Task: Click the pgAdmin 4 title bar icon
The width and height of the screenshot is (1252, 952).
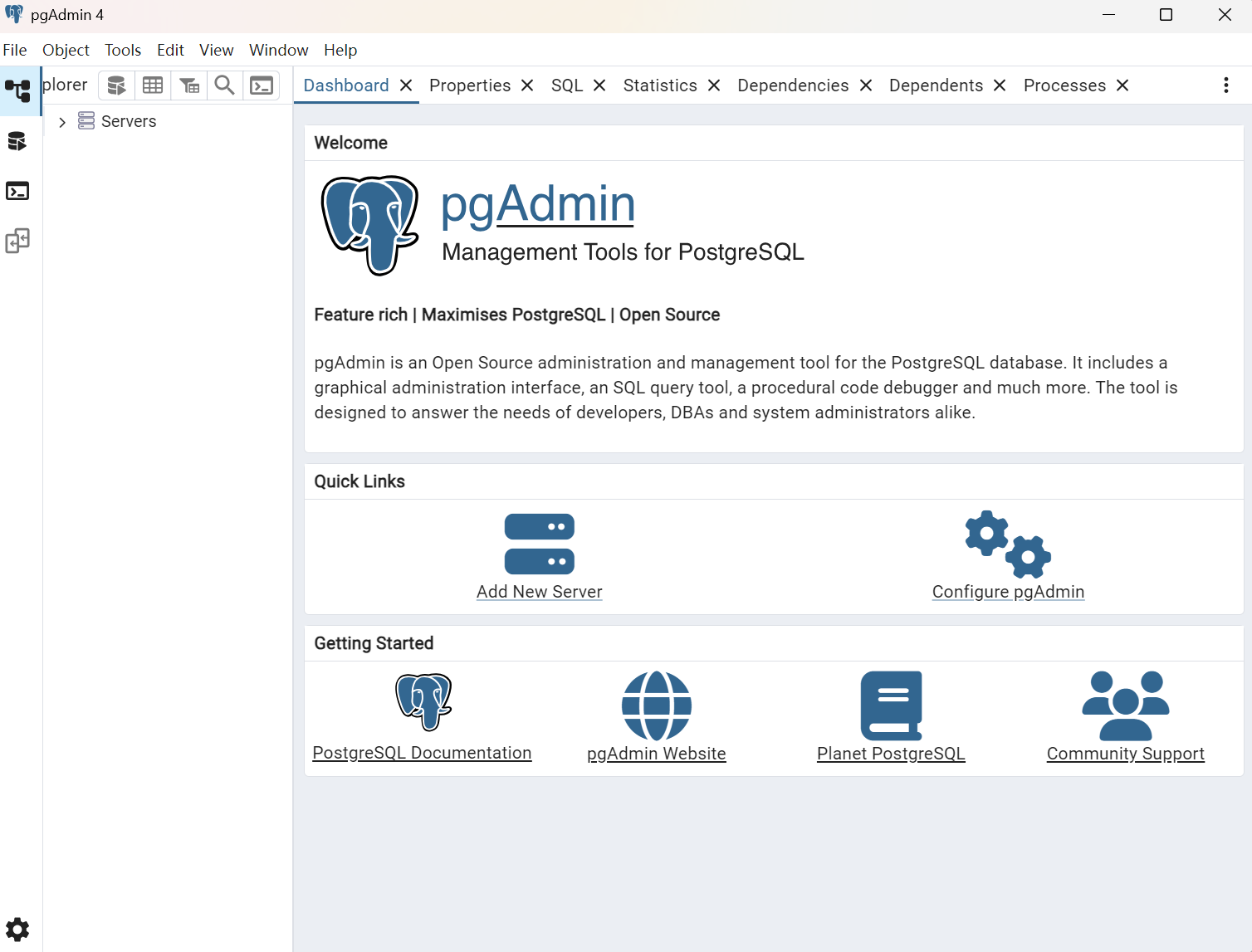Action: (x=14, y=14)
